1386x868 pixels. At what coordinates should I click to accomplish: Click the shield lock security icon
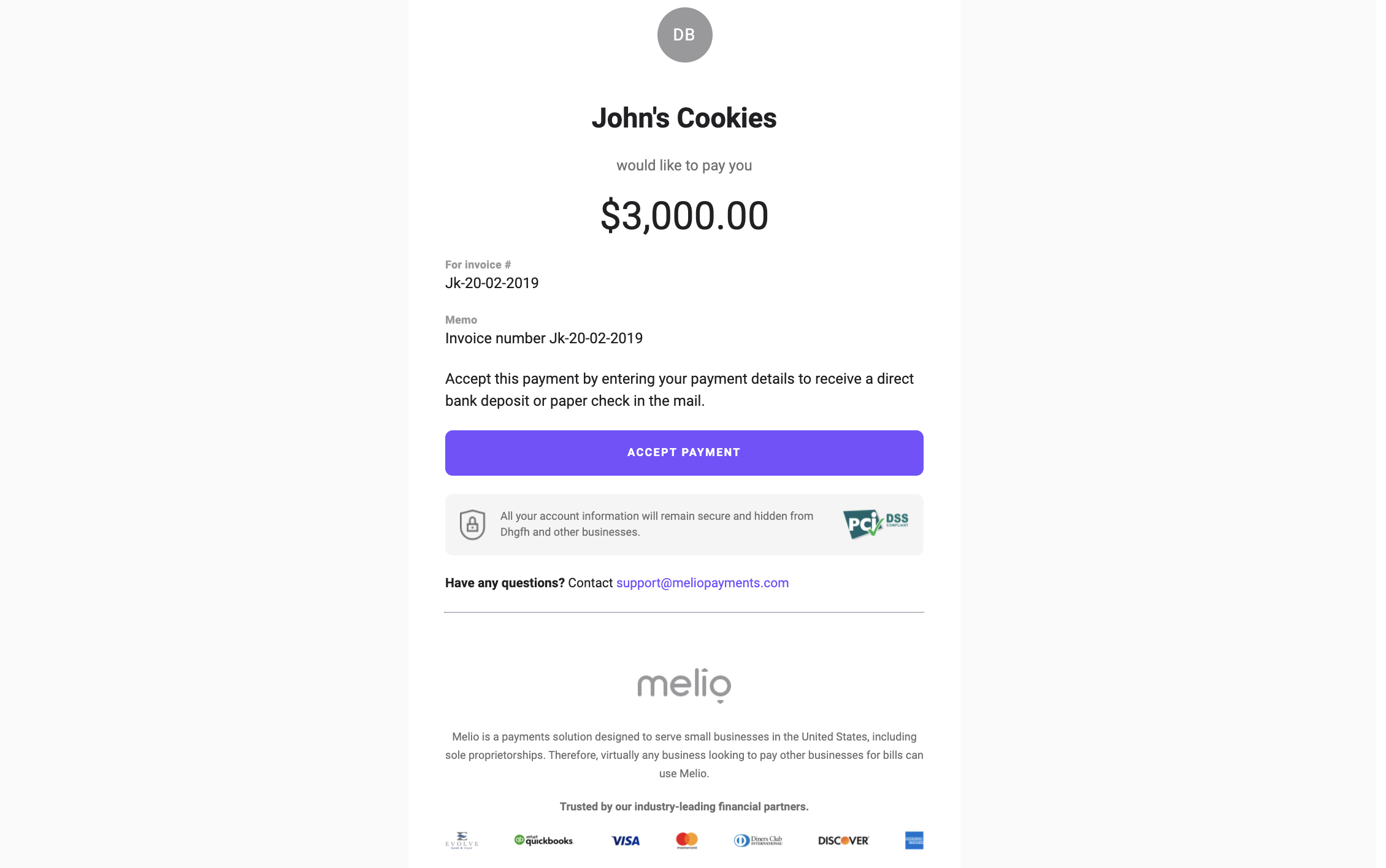tap(472, 525)
